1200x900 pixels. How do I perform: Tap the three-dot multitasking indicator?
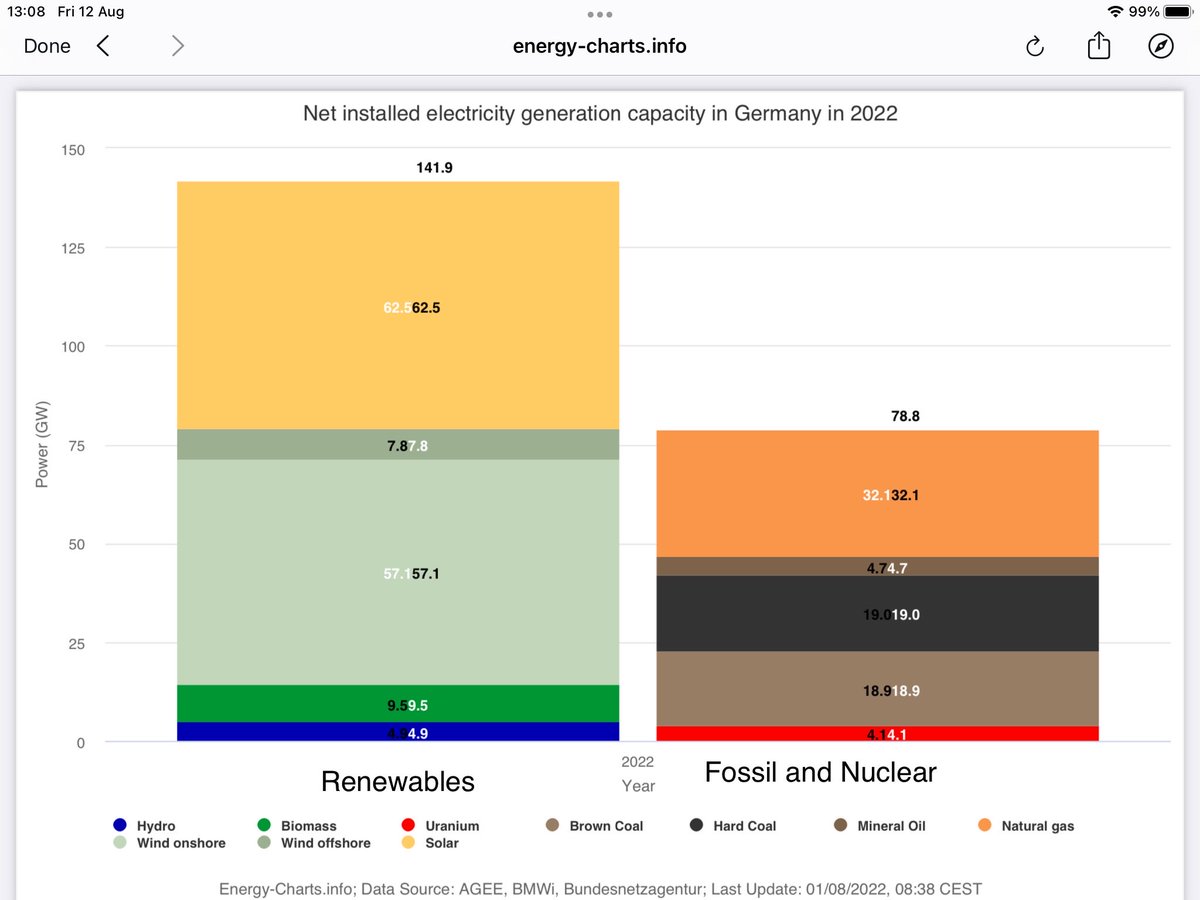(600, 15)
